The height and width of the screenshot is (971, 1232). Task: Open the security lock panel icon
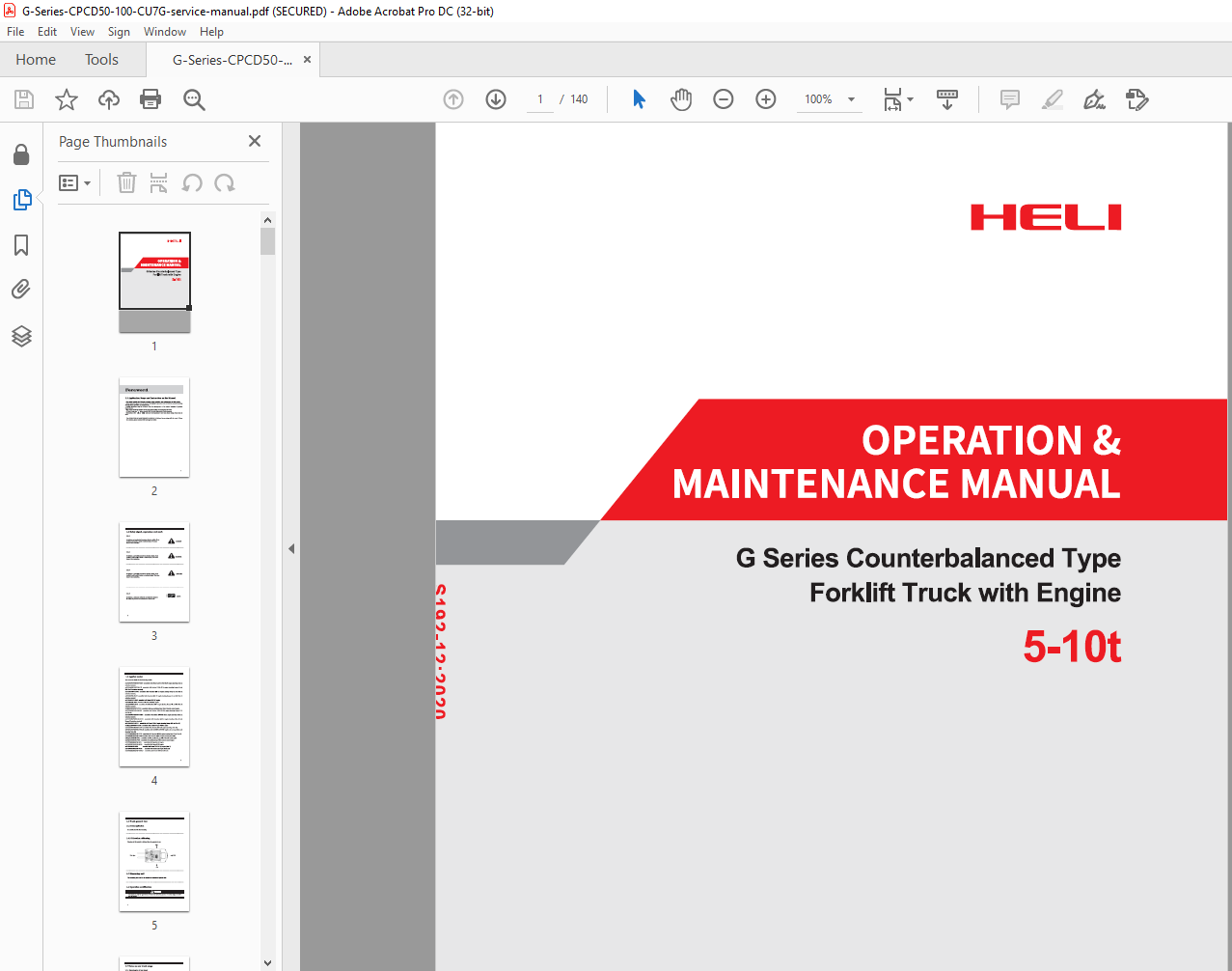(21, 154)
